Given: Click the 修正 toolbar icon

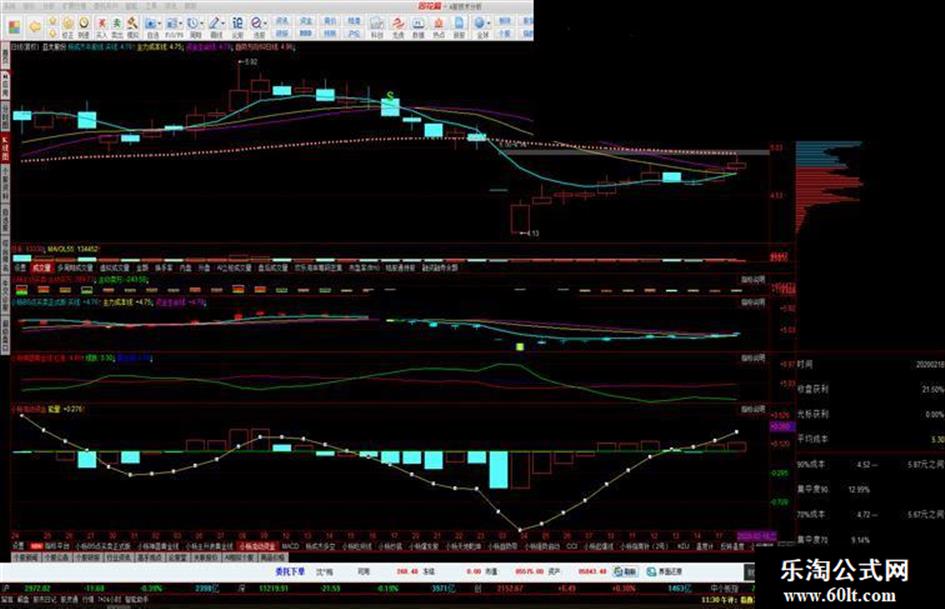Looking at the screenshot, I should 68,27.
